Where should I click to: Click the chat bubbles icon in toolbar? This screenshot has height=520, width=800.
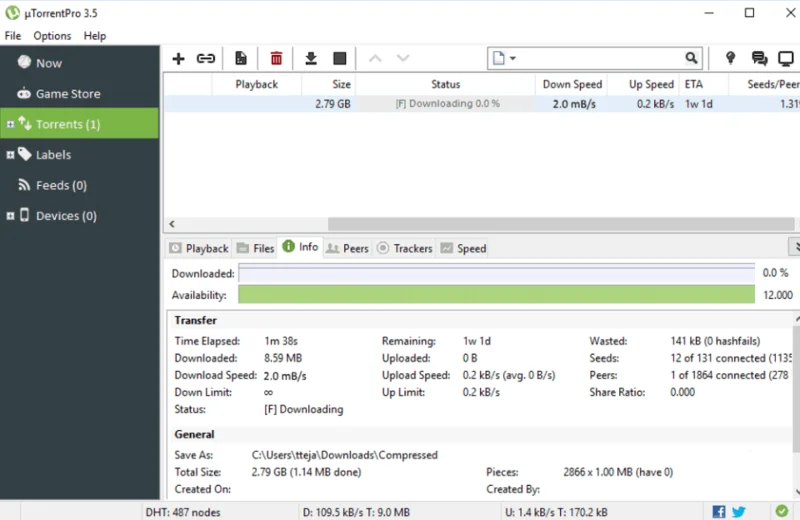coord(759,59)
